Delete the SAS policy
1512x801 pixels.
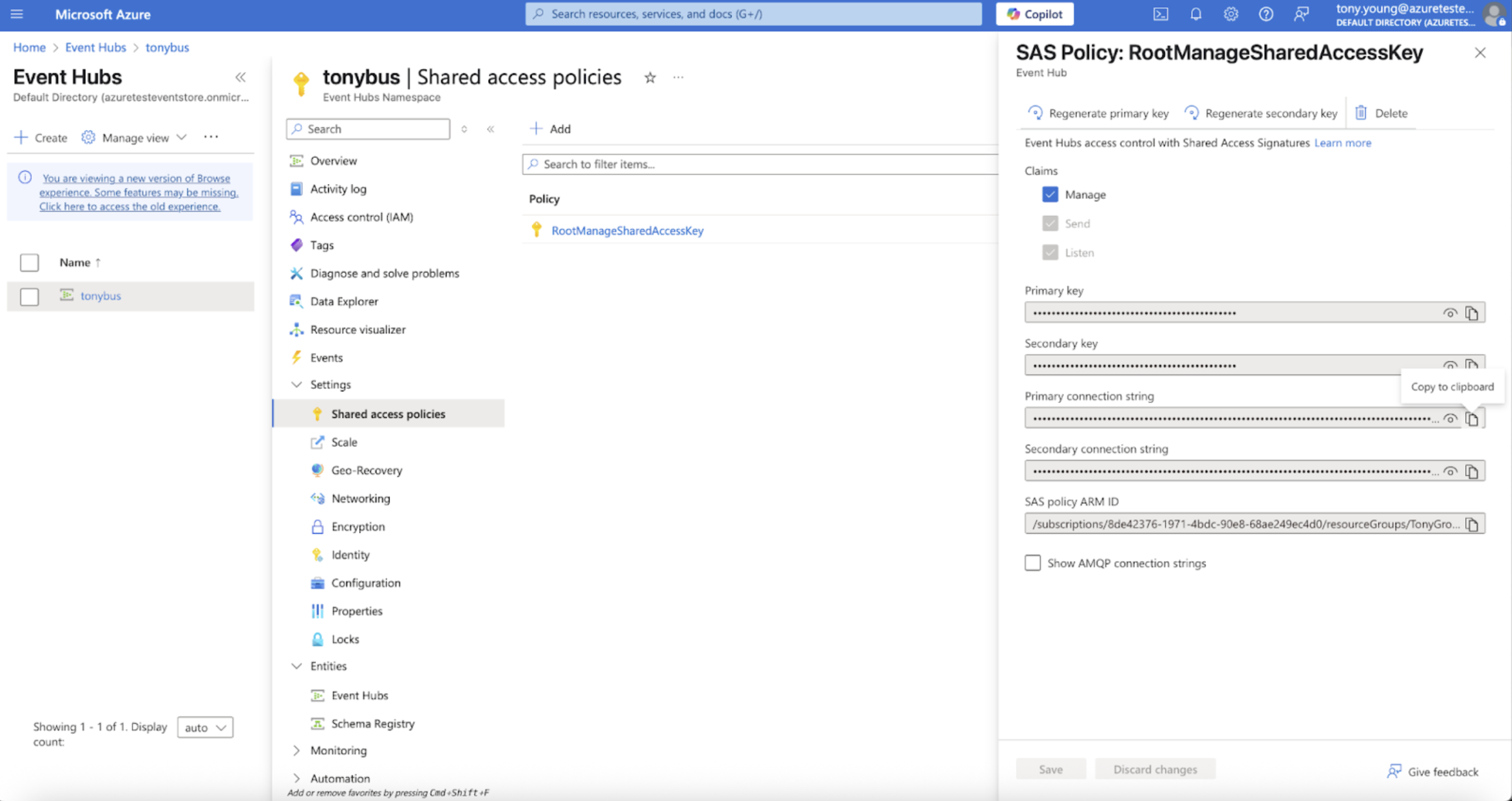click(1381, 113)
